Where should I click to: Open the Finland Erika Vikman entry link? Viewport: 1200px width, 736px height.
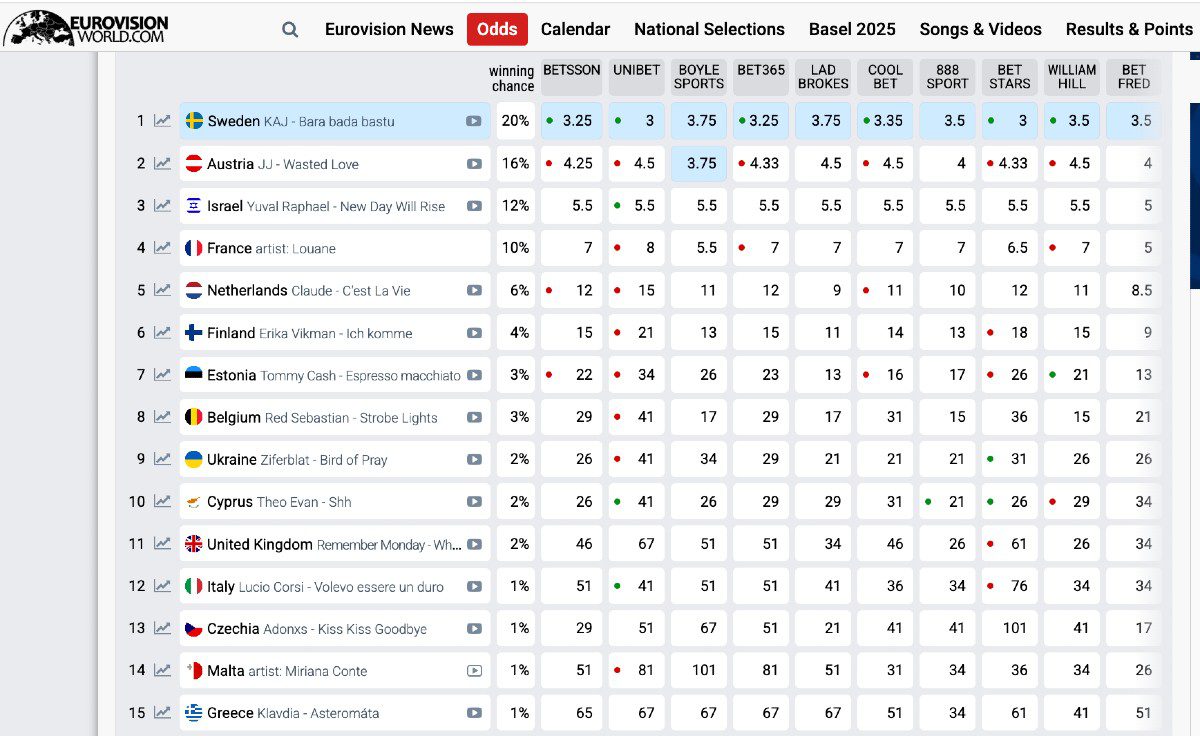point(310,333)
